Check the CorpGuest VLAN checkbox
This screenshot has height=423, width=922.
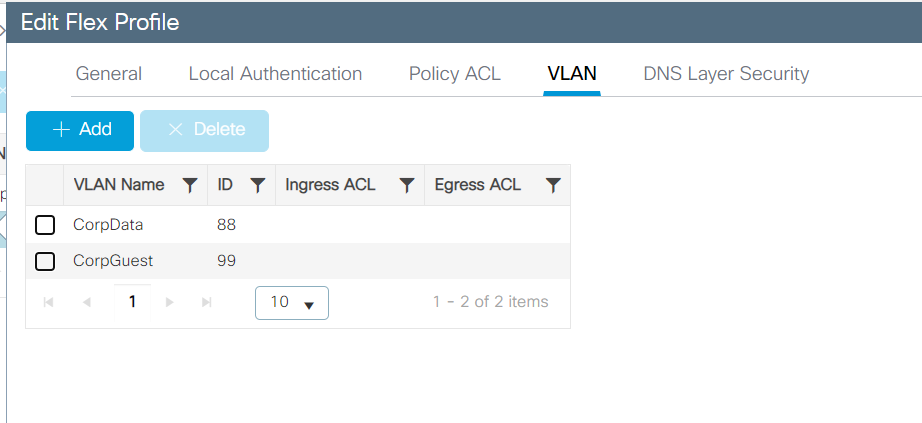pyautogui.click(x=45, y=261)
